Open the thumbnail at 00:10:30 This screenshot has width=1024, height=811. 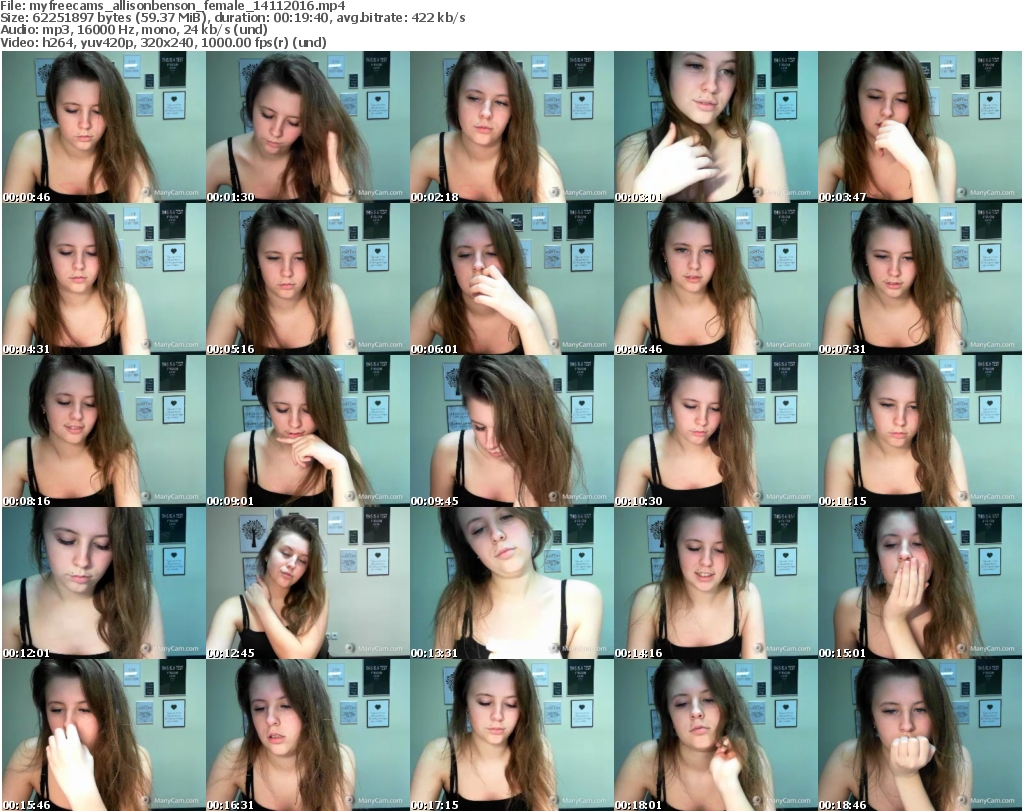point(715,431)
